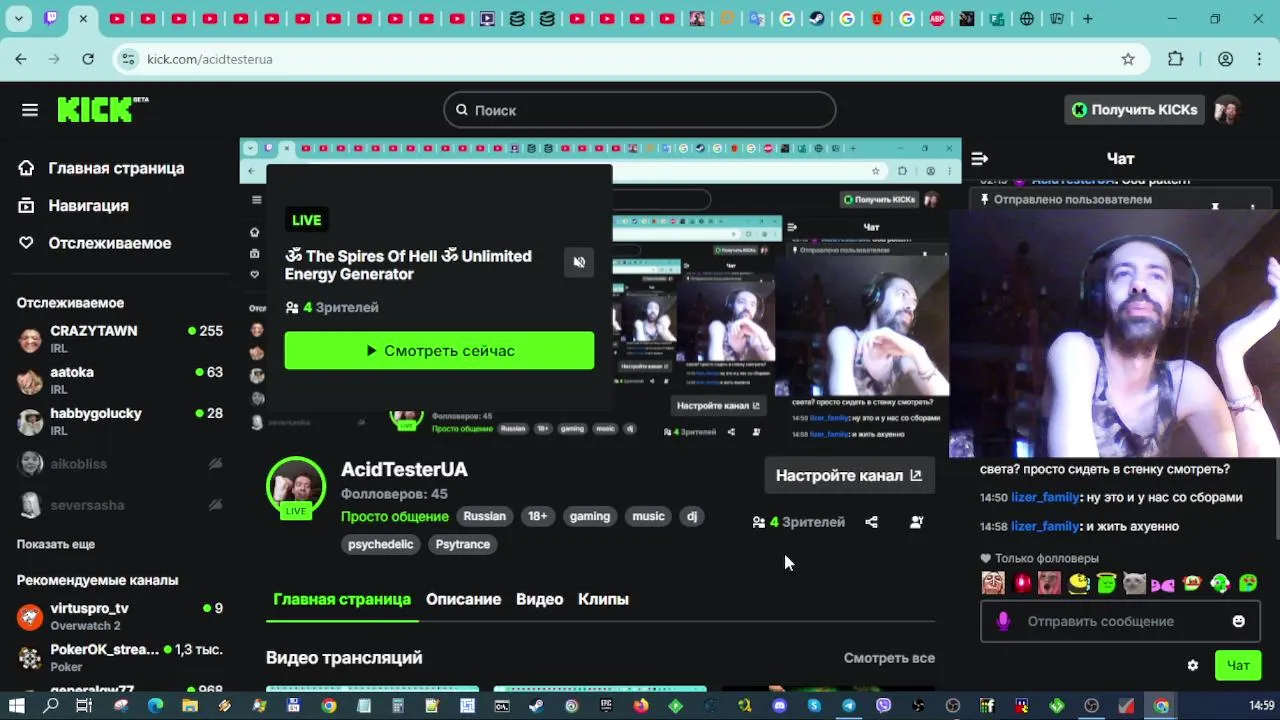Click the gaming tag
This screenshot has height=720, width=1280.
(x=590, y=516)
